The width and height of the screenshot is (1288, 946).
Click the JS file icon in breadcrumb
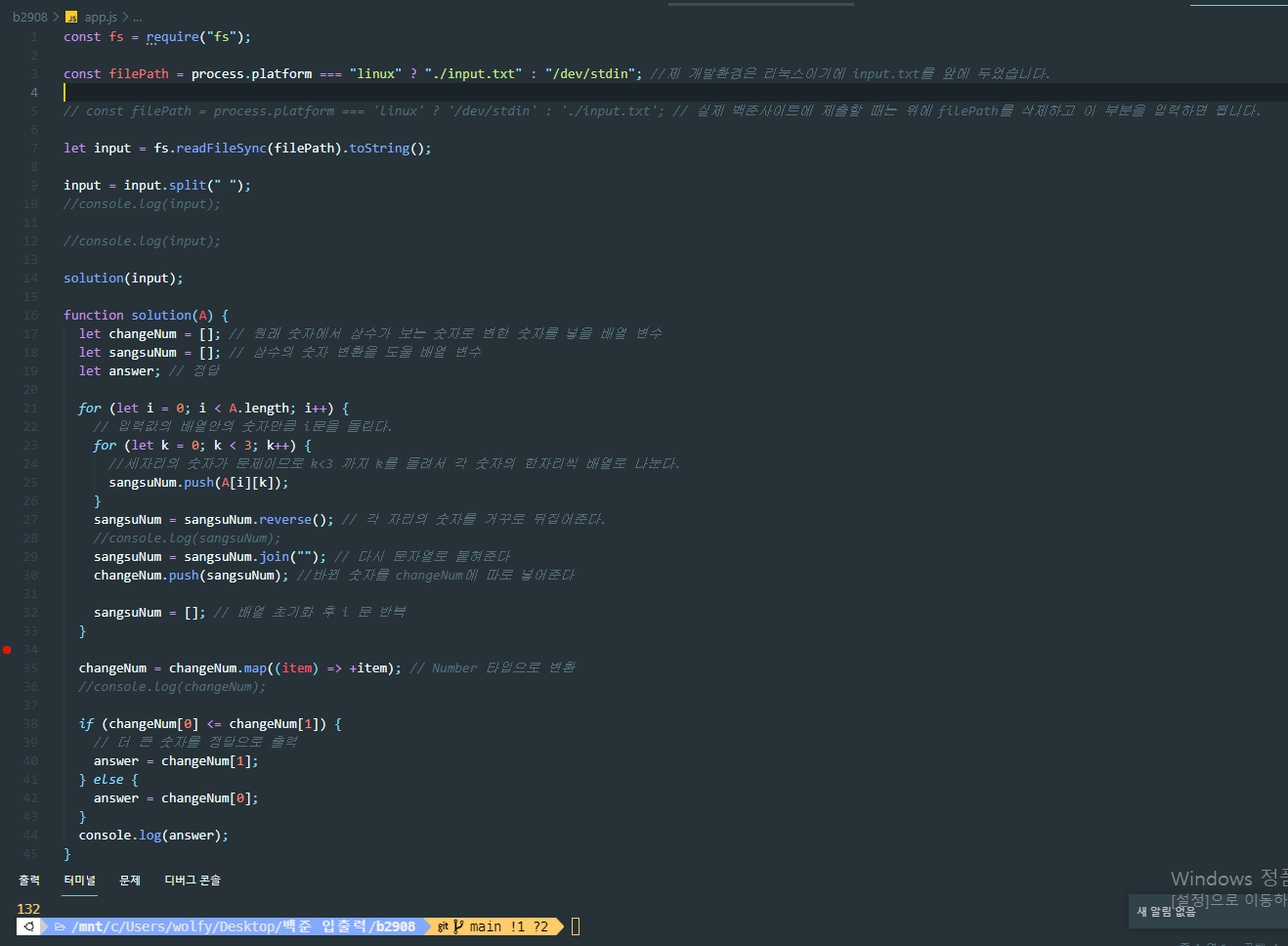71,18
